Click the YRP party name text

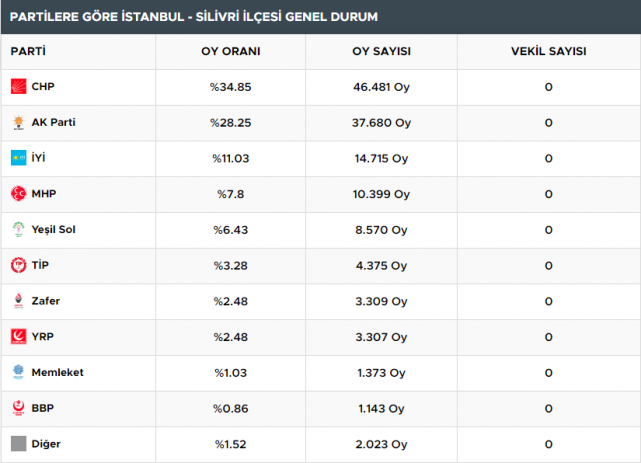point(43,336)
